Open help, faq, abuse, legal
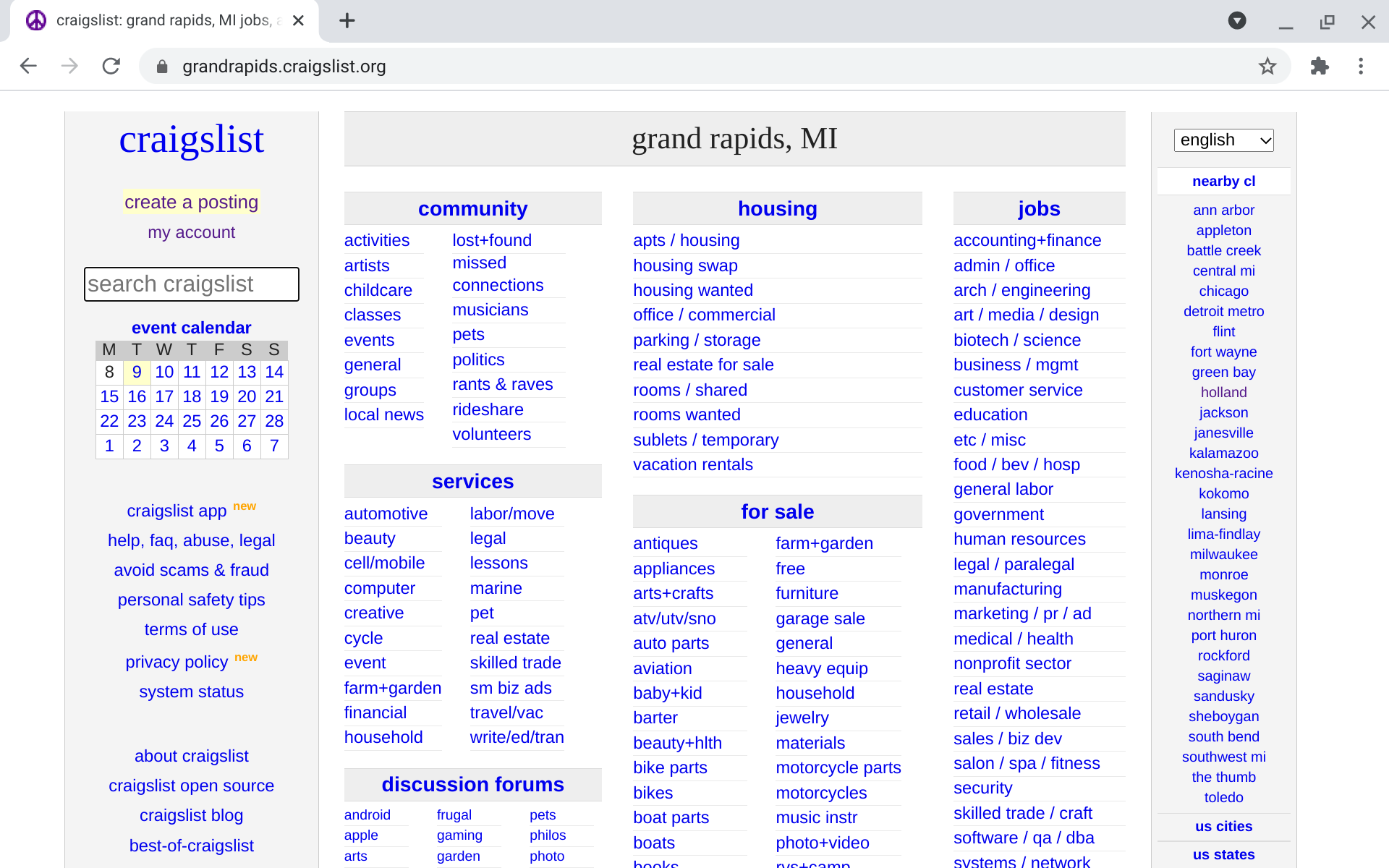Image resolution: width=1389 pixels, height=868 pixels. [x=191, y=540]
